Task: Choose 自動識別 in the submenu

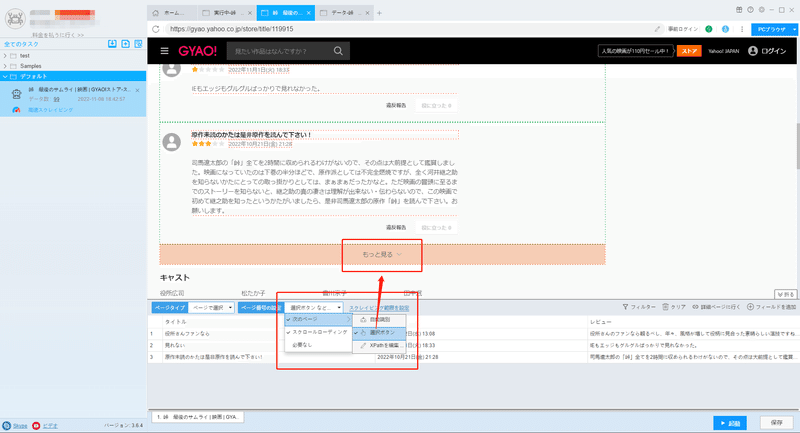Action: (380, 320)
